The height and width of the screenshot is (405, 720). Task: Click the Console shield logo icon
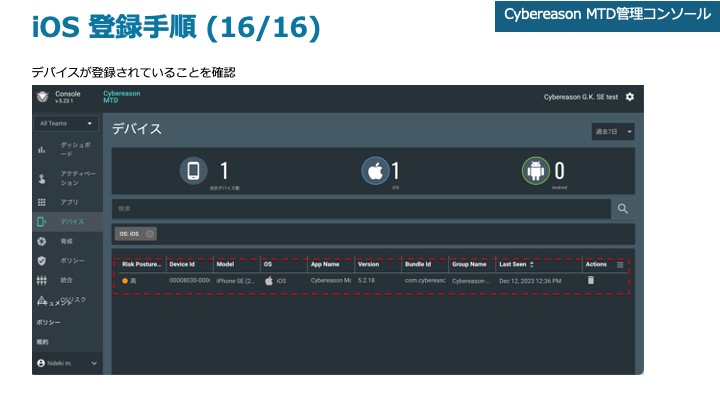click(43, 97)
